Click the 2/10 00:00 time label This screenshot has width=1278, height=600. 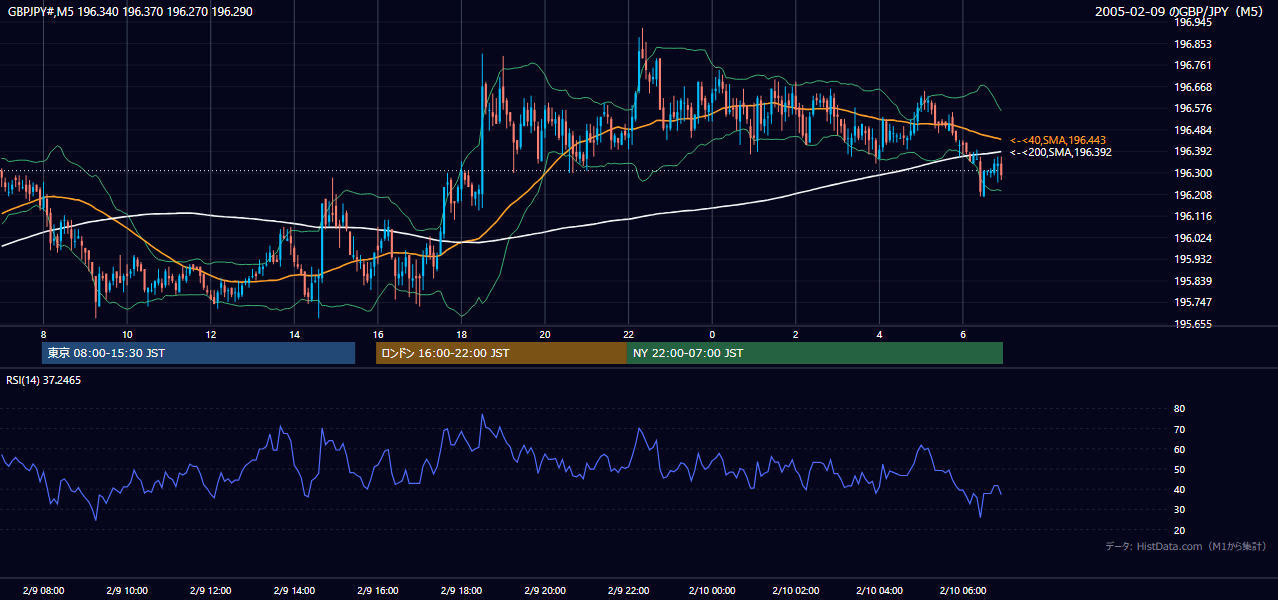tap(712, 590)
